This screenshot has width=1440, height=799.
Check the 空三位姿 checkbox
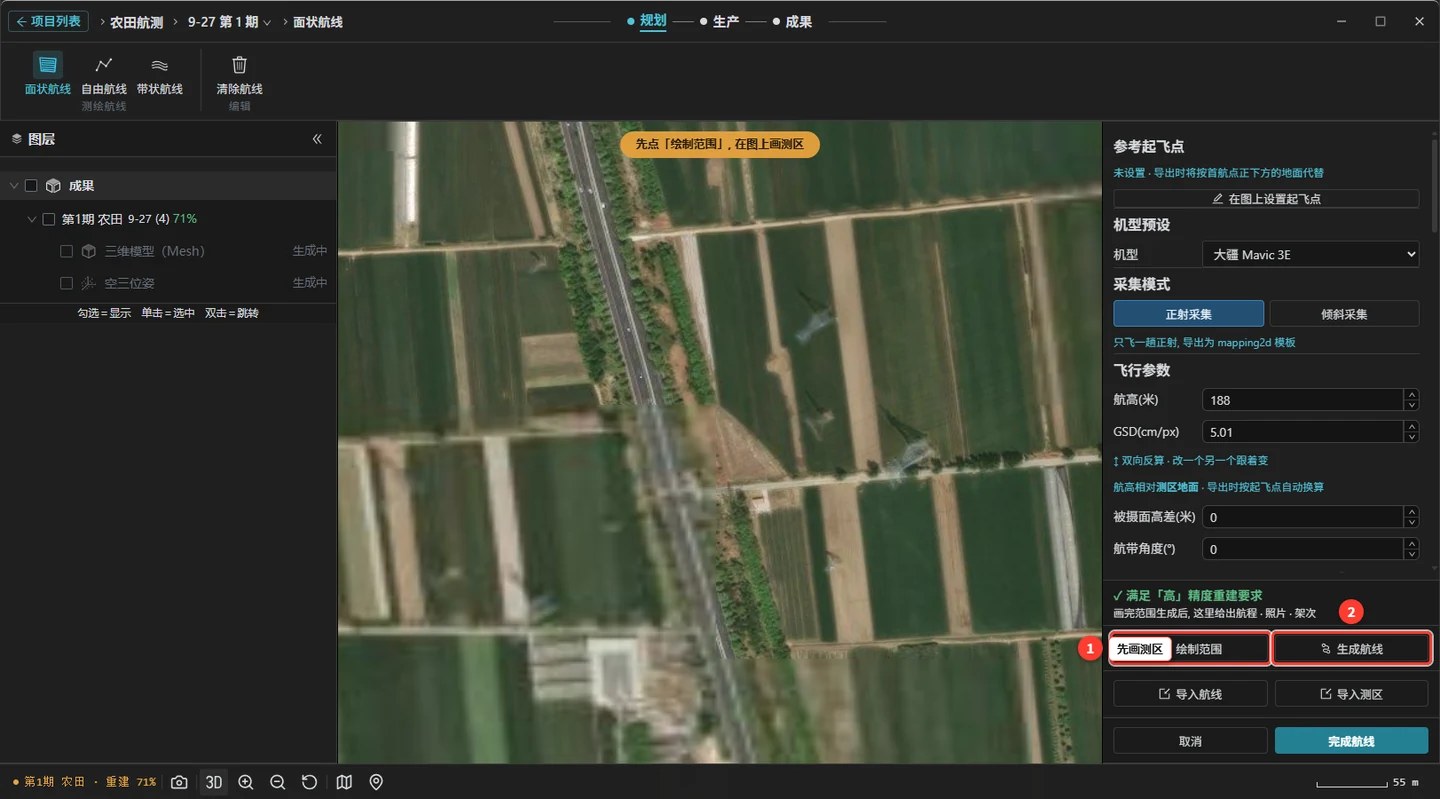point(66,283)
